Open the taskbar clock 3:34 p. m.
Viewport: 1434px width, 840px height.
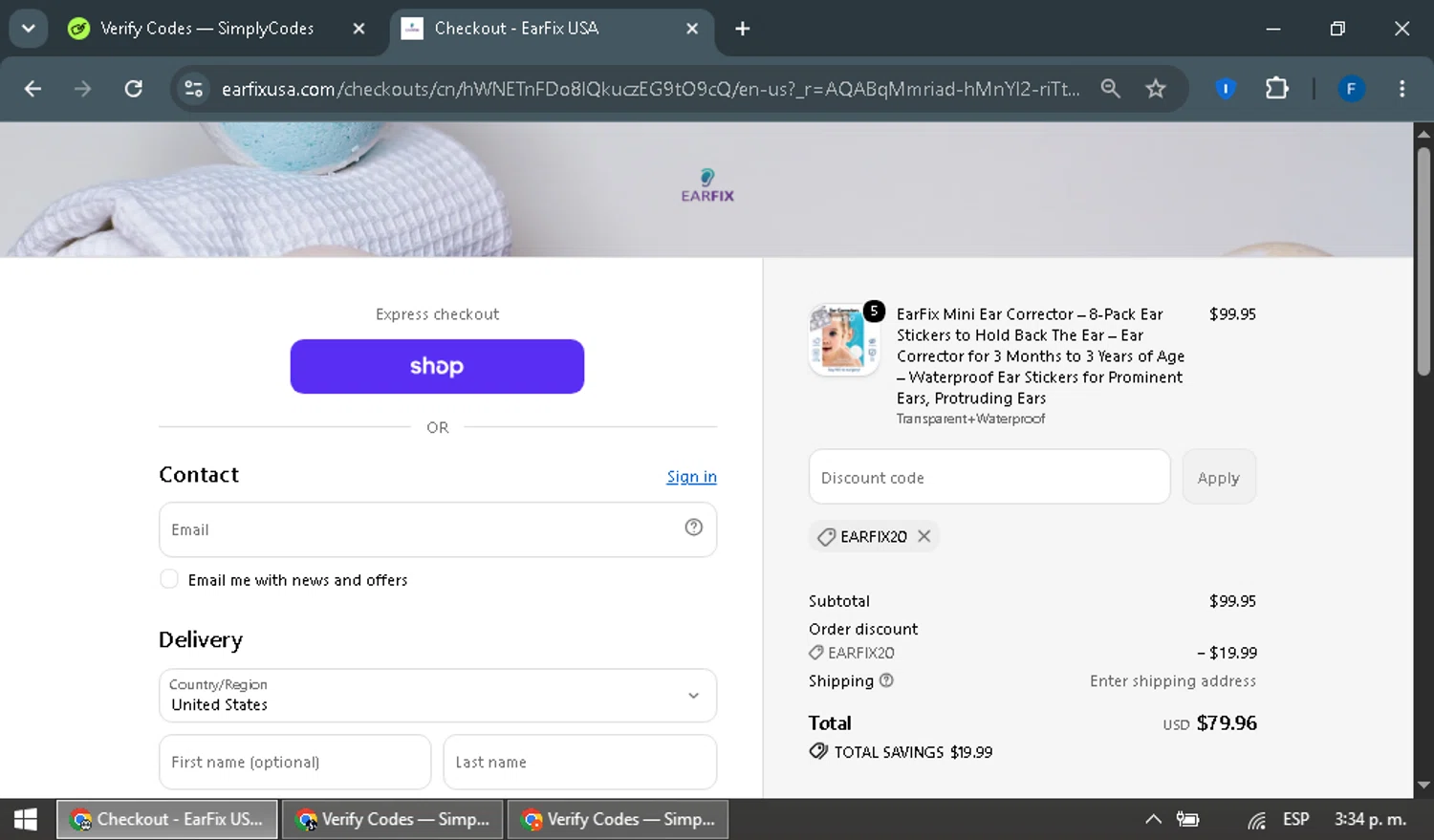[1370, 819]
